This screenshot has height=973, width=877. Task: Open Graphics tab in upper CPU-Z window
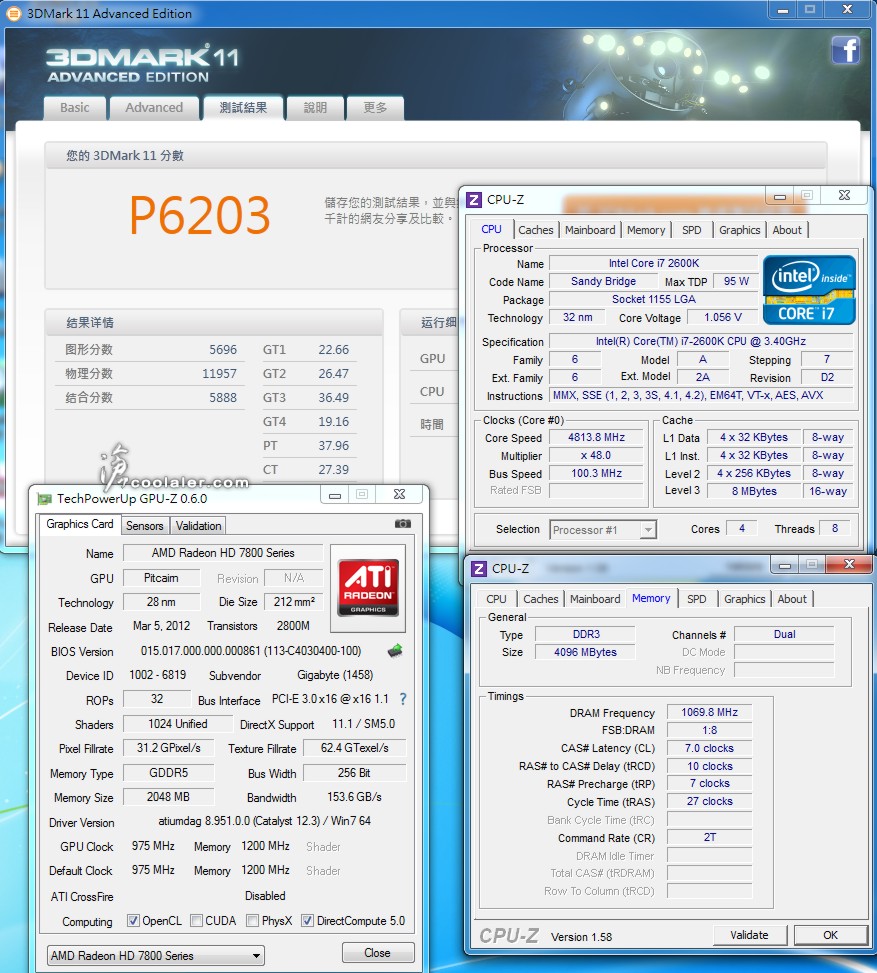point(739,230)
